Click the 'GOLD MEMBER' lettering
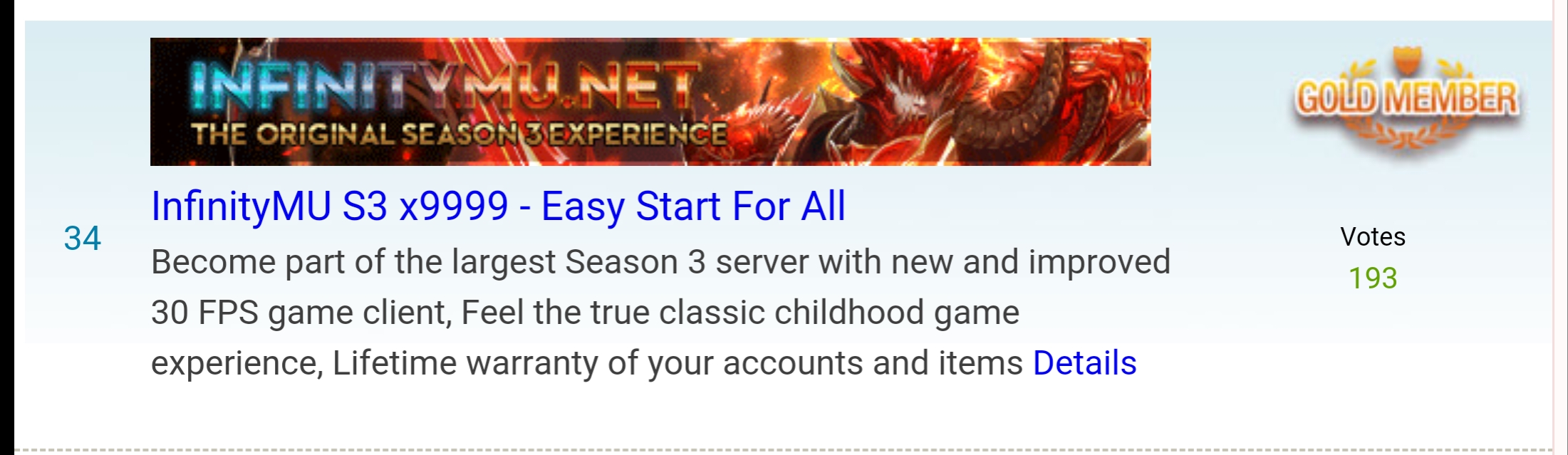Screen dimensions: 1568x455 pos(1407,98)
